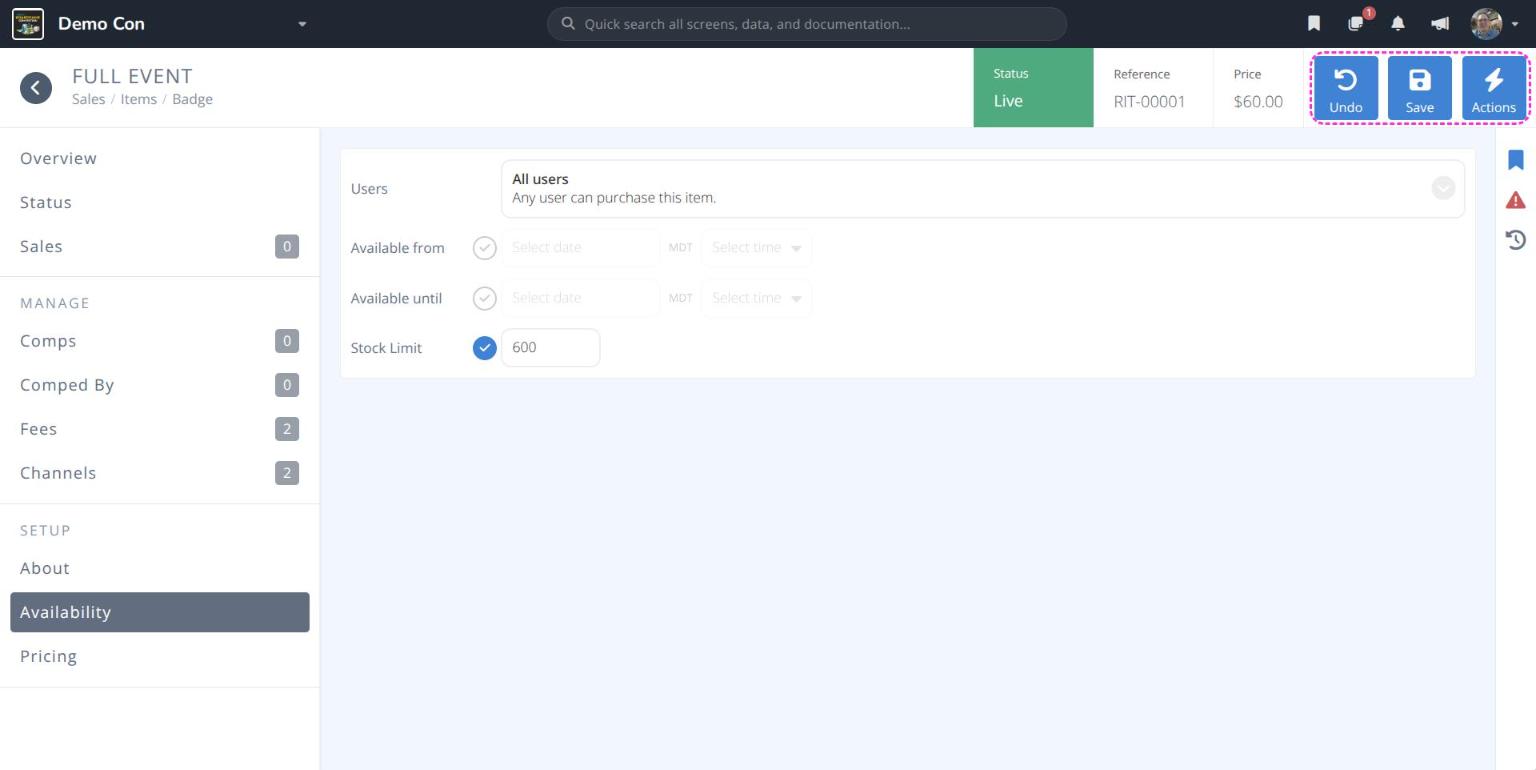Expand the user avatar dropdown arrow

click(x=1515, y=25)
